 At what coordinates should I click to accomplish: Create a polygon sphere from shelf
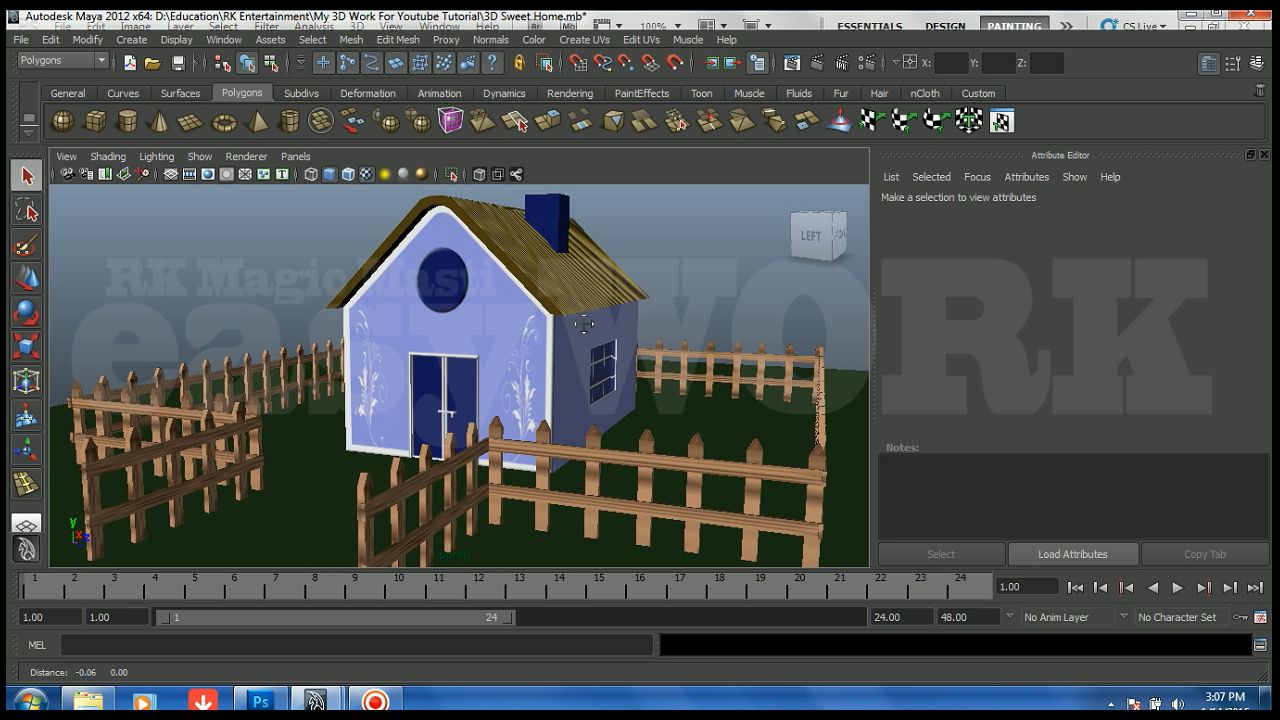(63, 122)
